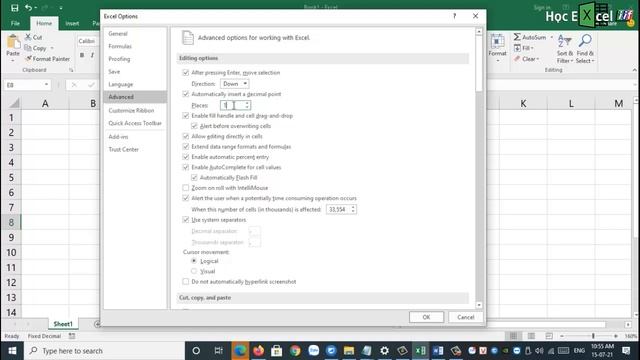
Task: Open the Fill dropdown in Editing group
Action: coord(524,48)
